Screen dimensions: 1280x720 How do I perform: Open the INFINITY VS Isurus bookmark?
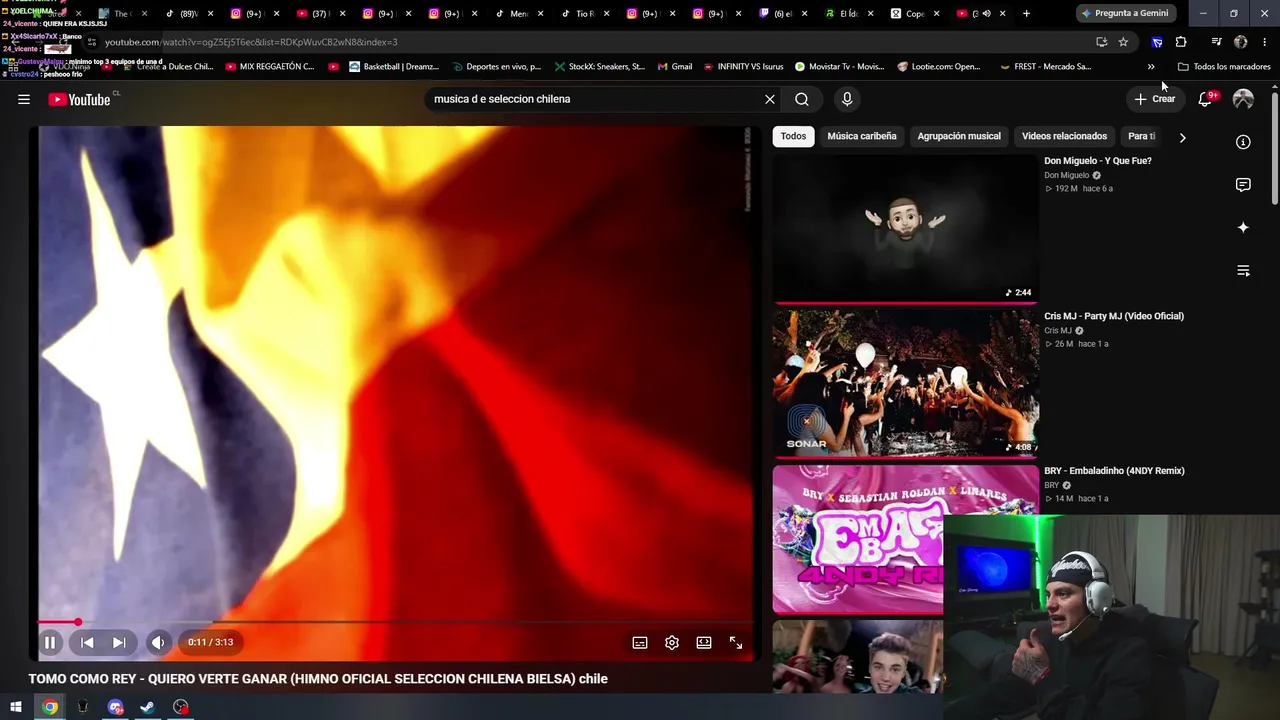click(743, 67)
